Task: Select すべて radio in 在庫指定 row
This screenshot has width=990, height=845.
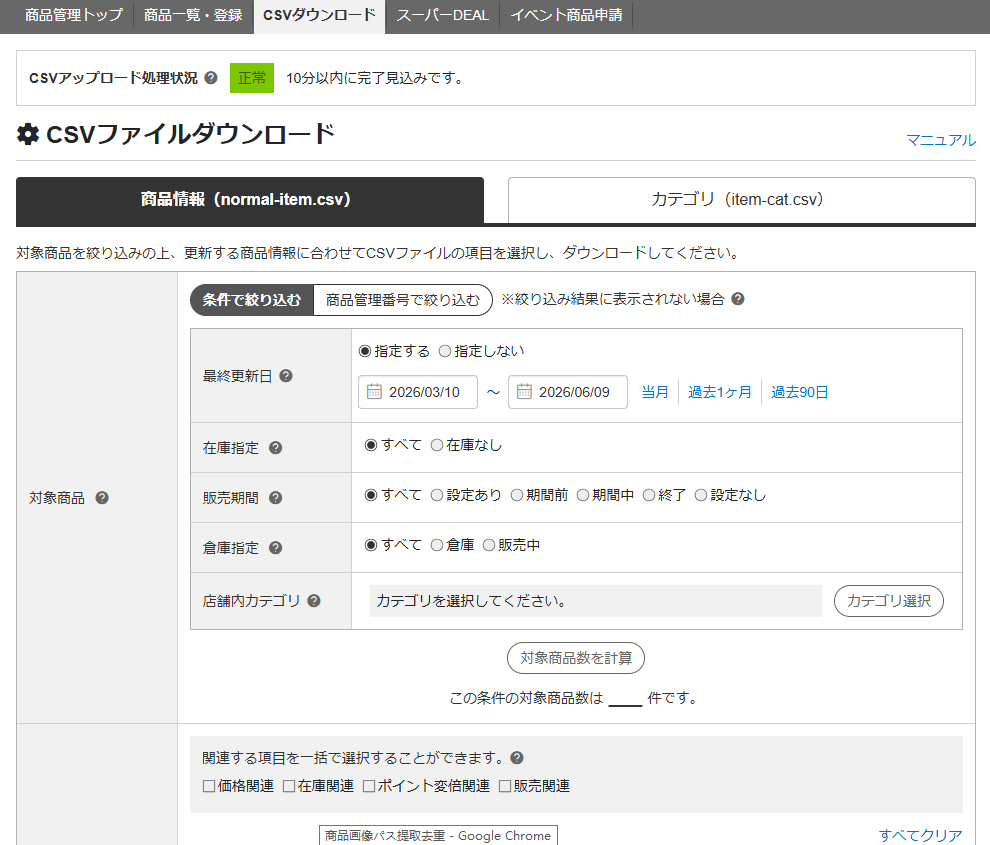Action: 371,445
